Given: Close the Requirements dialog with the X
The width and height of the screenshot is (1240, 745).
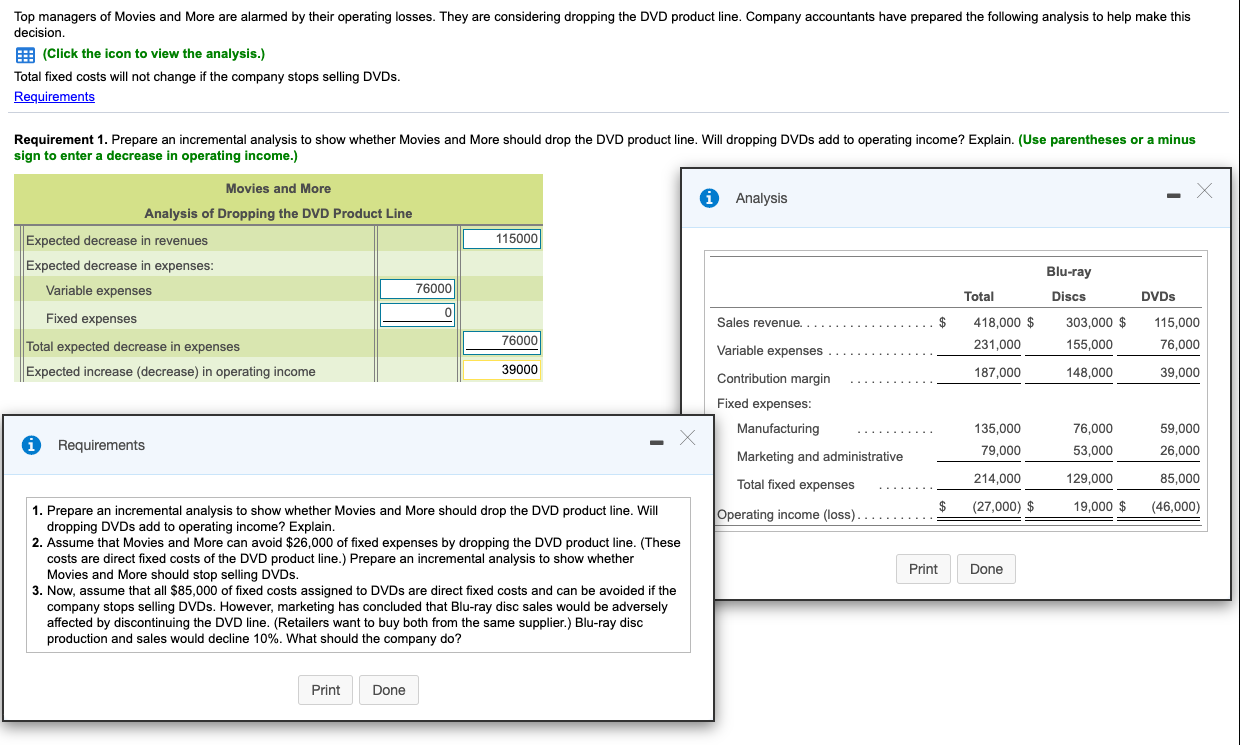Looking at the screenshot, I should (x=687, y=438).
